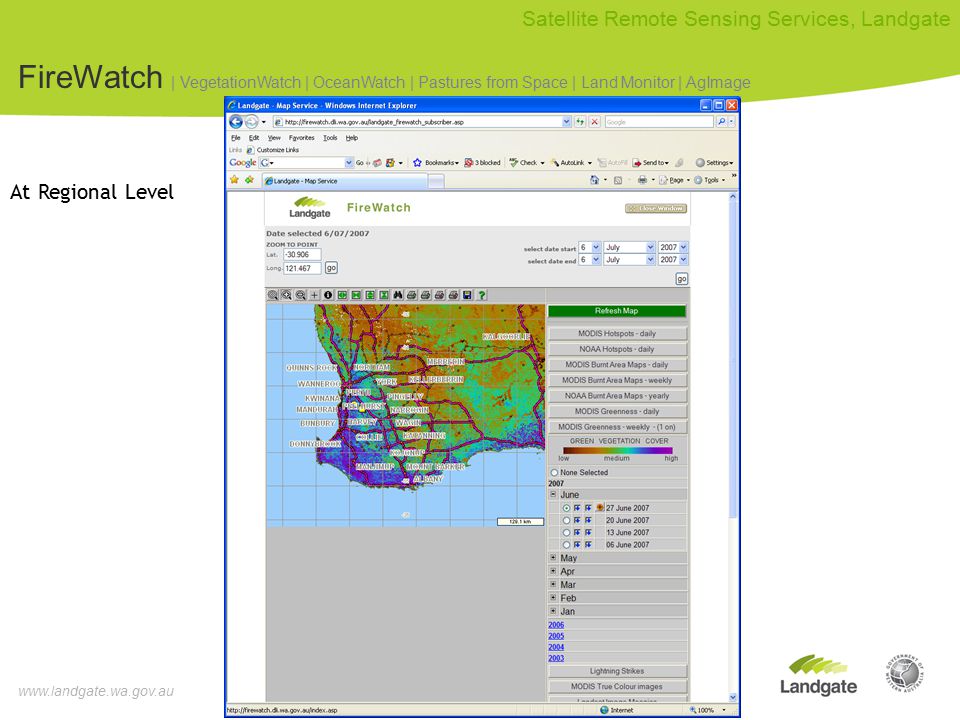Image resolution: width=960 pixels, height=720 pixels.
Task: Select radio button for 27 June 2007
Action: click(566, 508)
